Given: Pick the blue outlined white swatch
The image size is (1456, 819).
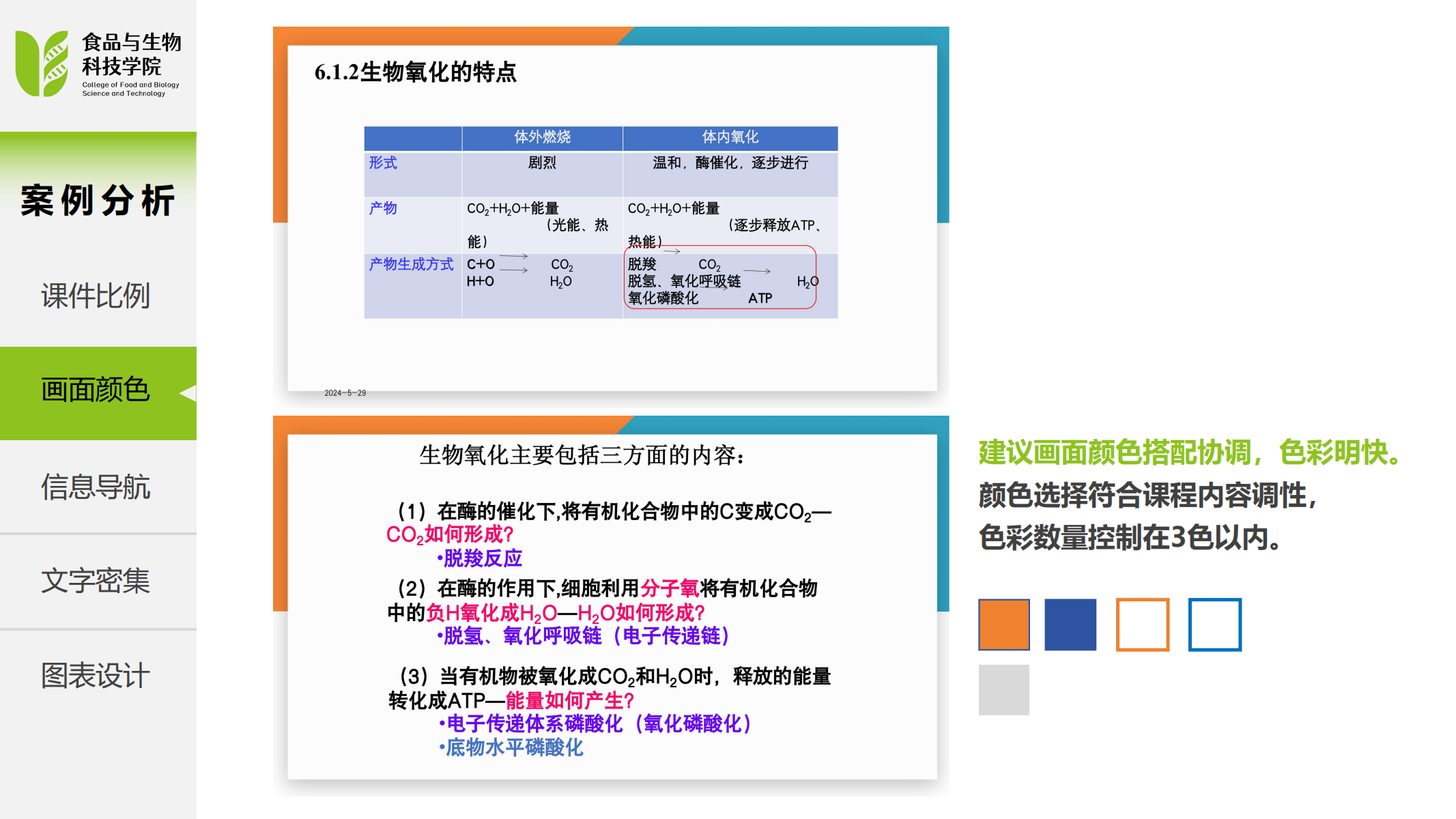Looking at the screenshot, I should coord(1214,624).
